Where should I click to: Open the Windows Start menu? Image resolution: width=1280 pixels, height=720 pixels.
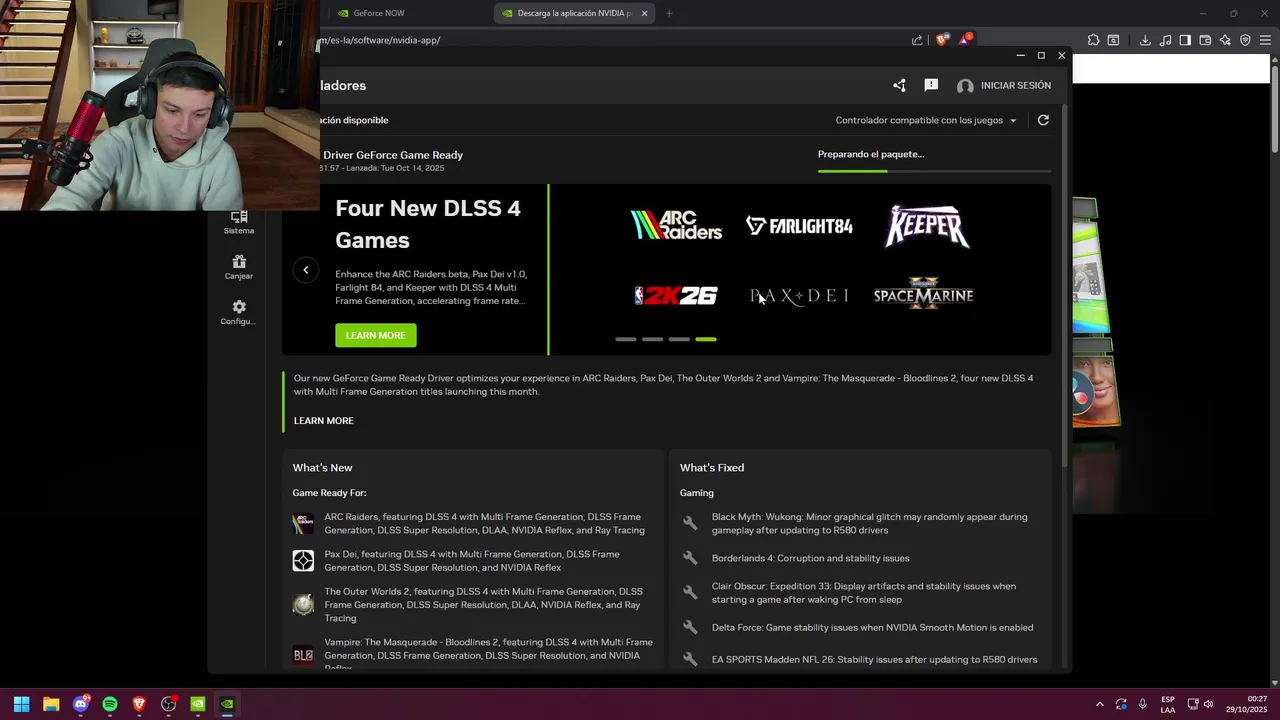click(21, 704)
